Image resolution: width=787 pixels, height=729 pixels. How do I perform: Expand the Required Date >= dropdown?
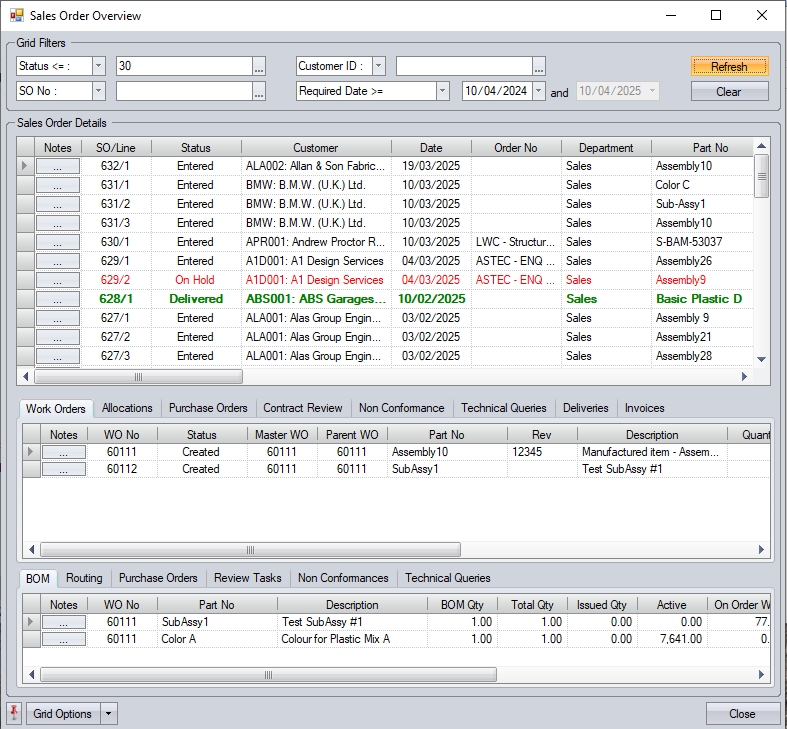[442, 92]
